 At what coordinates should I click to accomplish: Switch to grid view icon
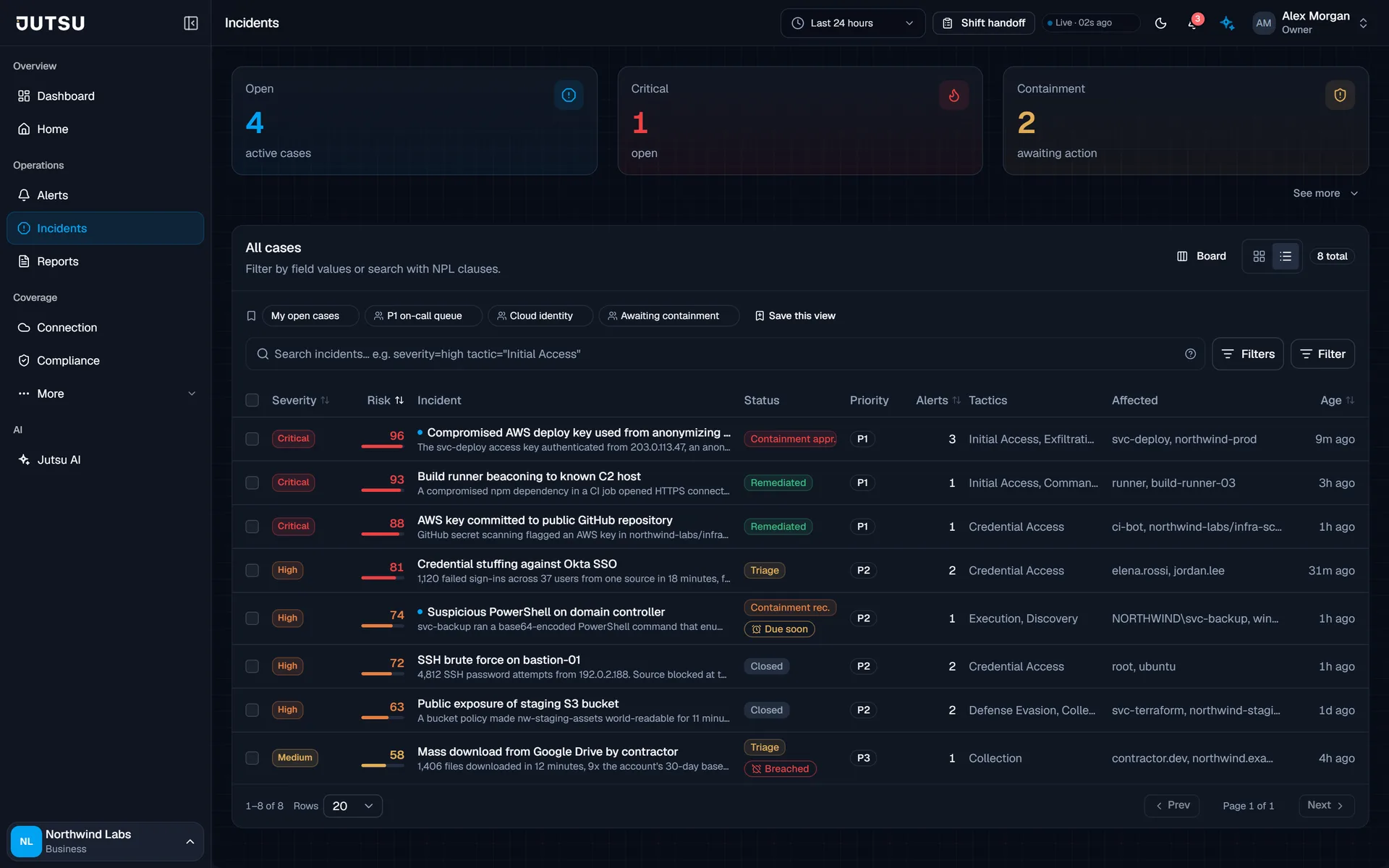tap(1259, 256)
